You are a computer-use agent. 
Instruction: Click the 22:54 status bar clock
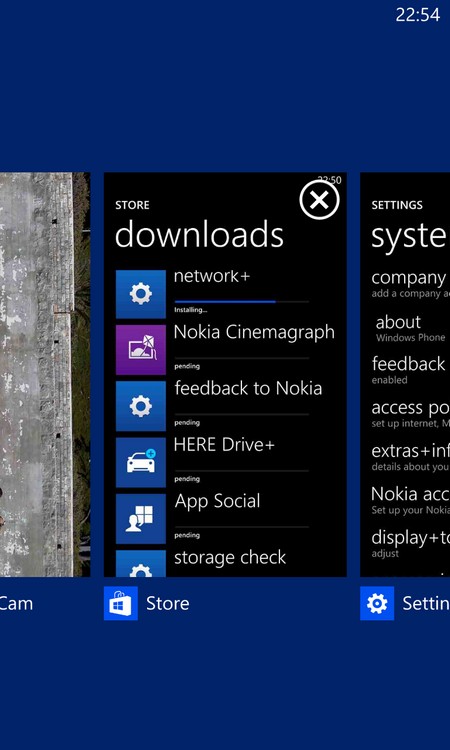click(x=417, y=15)
